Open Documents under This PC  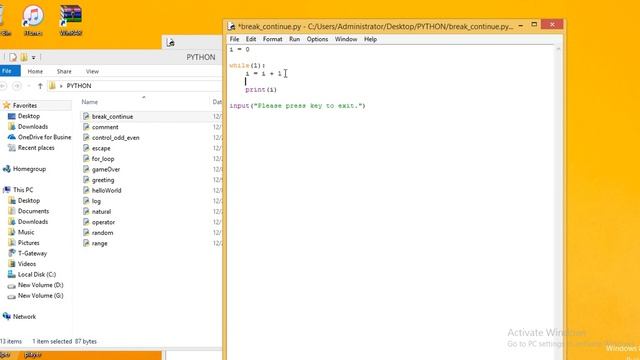pos(33,211)
